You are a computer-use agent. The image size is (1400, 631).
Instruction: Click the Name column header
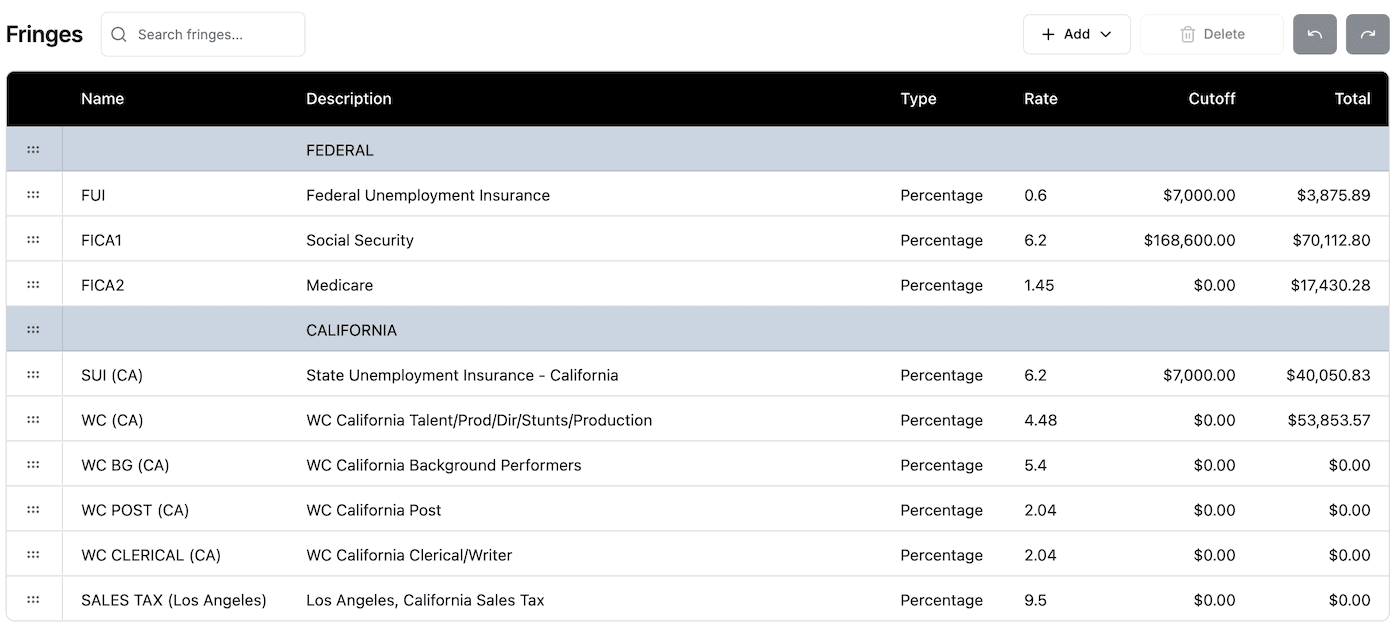102,99
